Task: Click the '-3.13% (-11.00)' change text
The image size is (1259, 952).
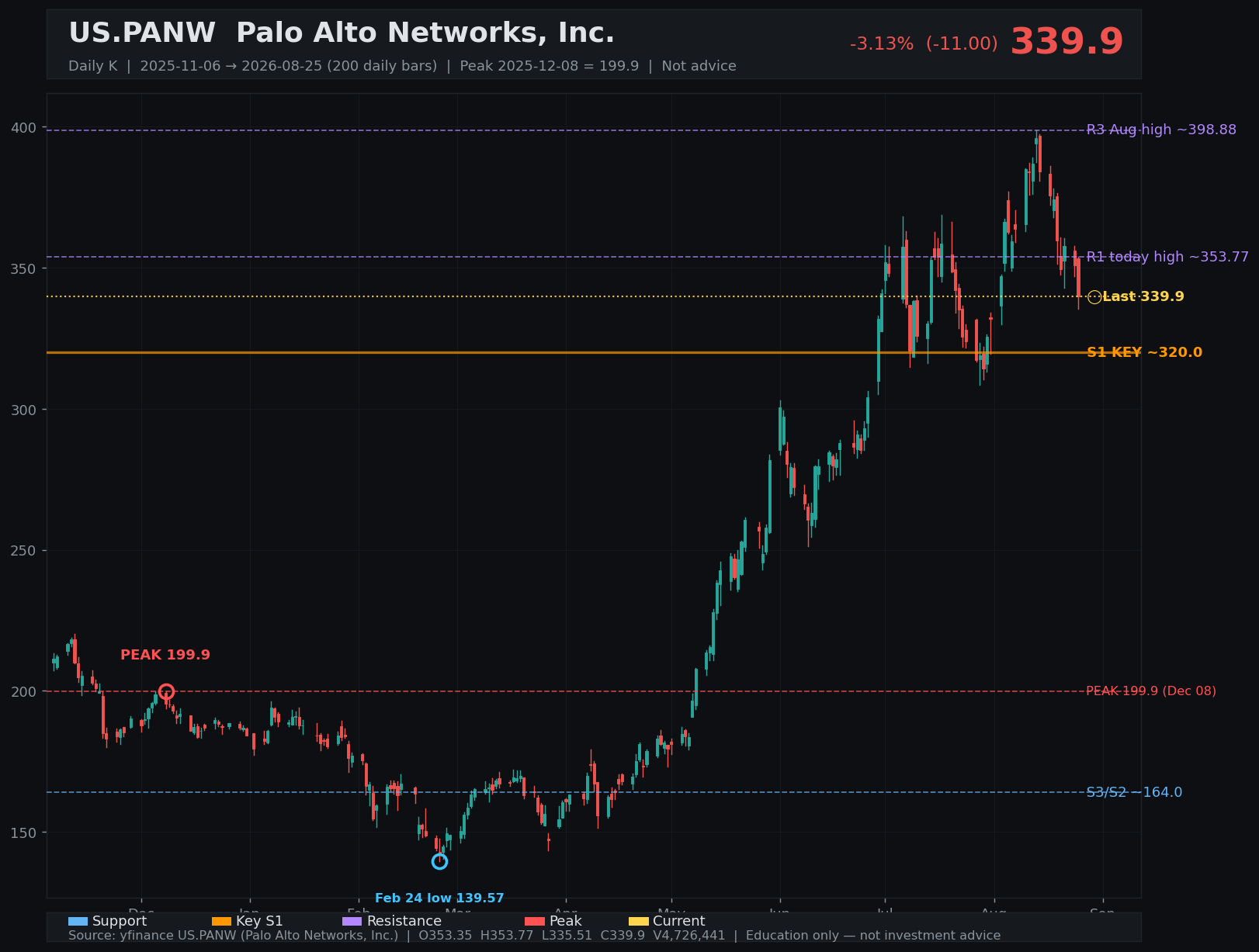Action: point(924,44)
